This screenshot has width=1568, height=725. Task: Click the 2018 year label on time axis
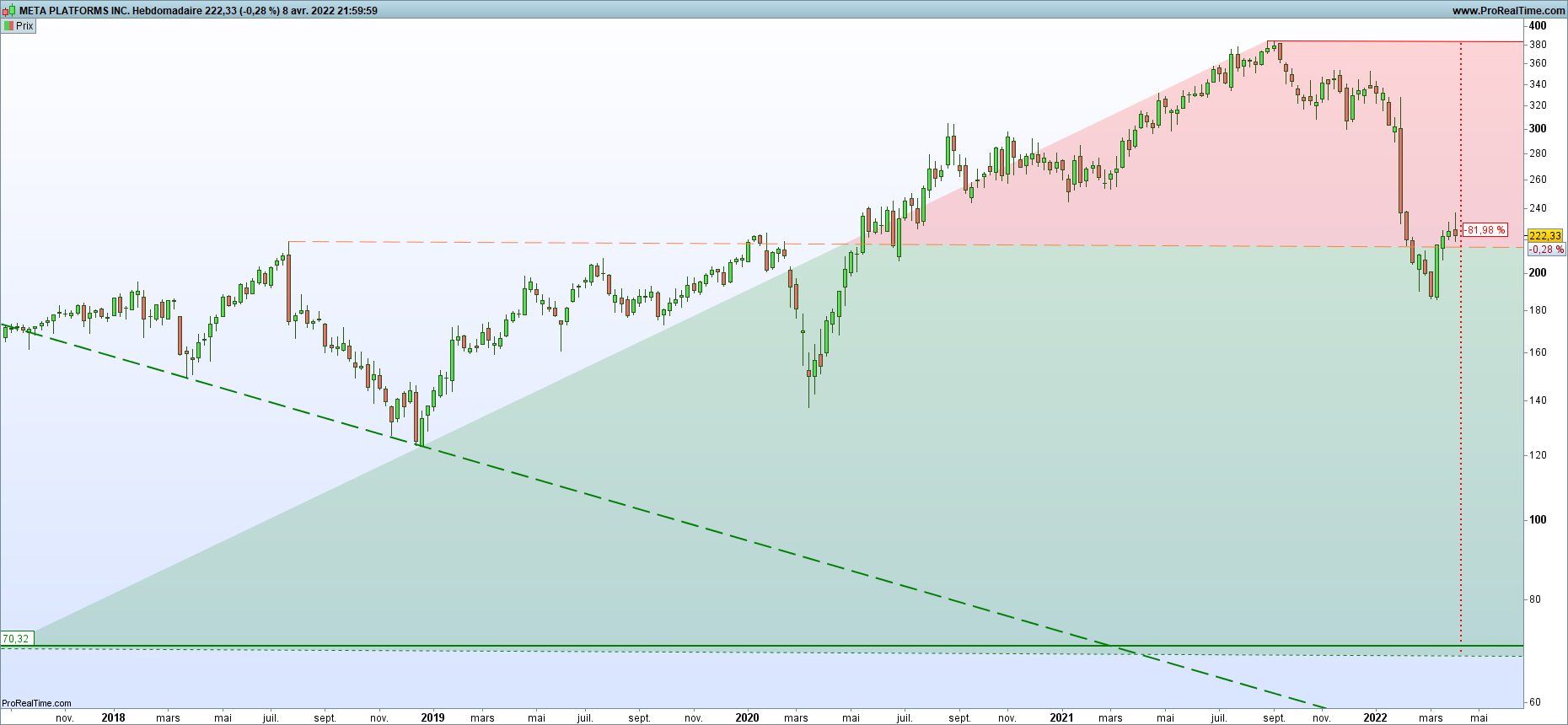point(113,717)
